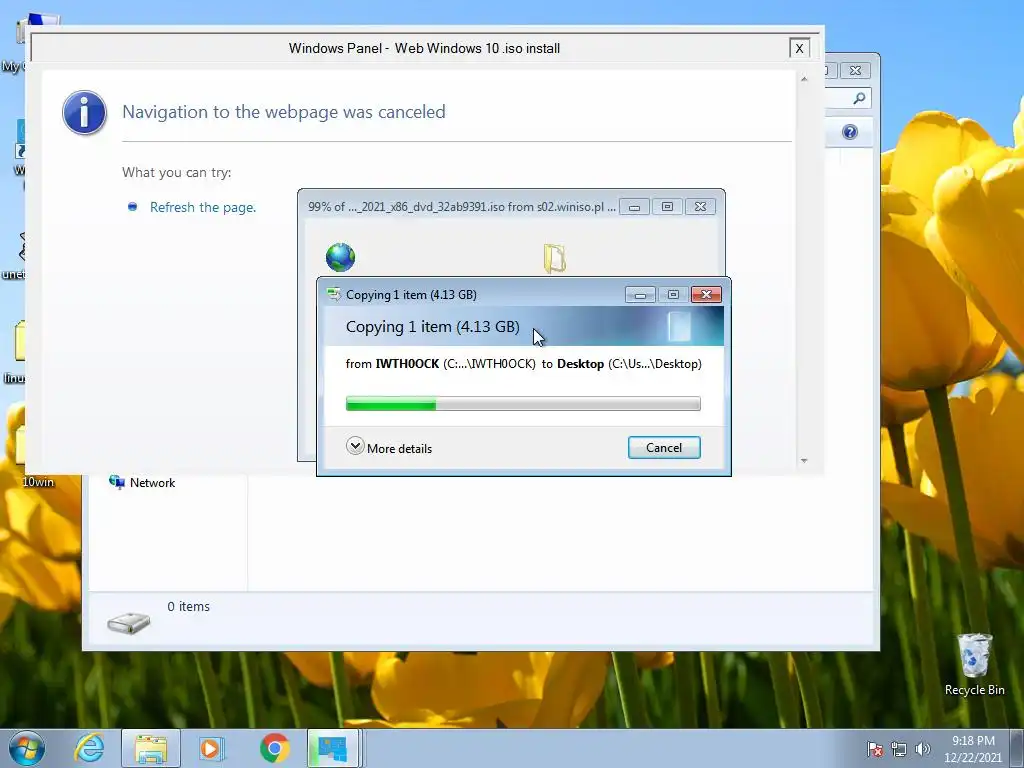Image resolution: width=1024 pixels, height=768 pixels.
Task: Minimize the Copying 1 item dialog
Action: coord(640,295)
